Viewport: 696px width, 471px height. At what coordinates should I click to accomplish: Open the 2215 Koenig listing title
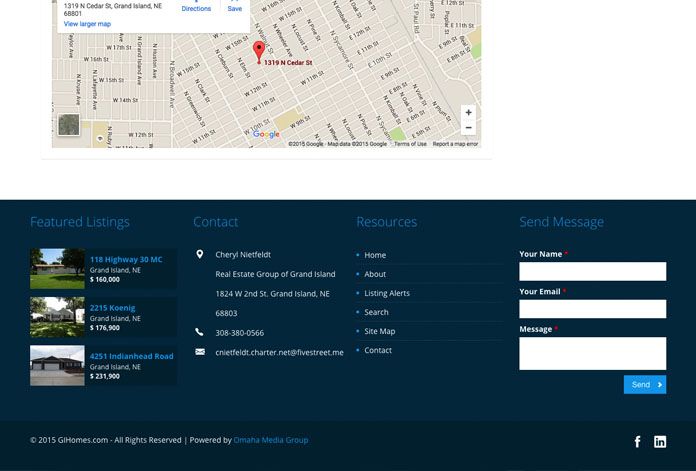tap(112, 308)
